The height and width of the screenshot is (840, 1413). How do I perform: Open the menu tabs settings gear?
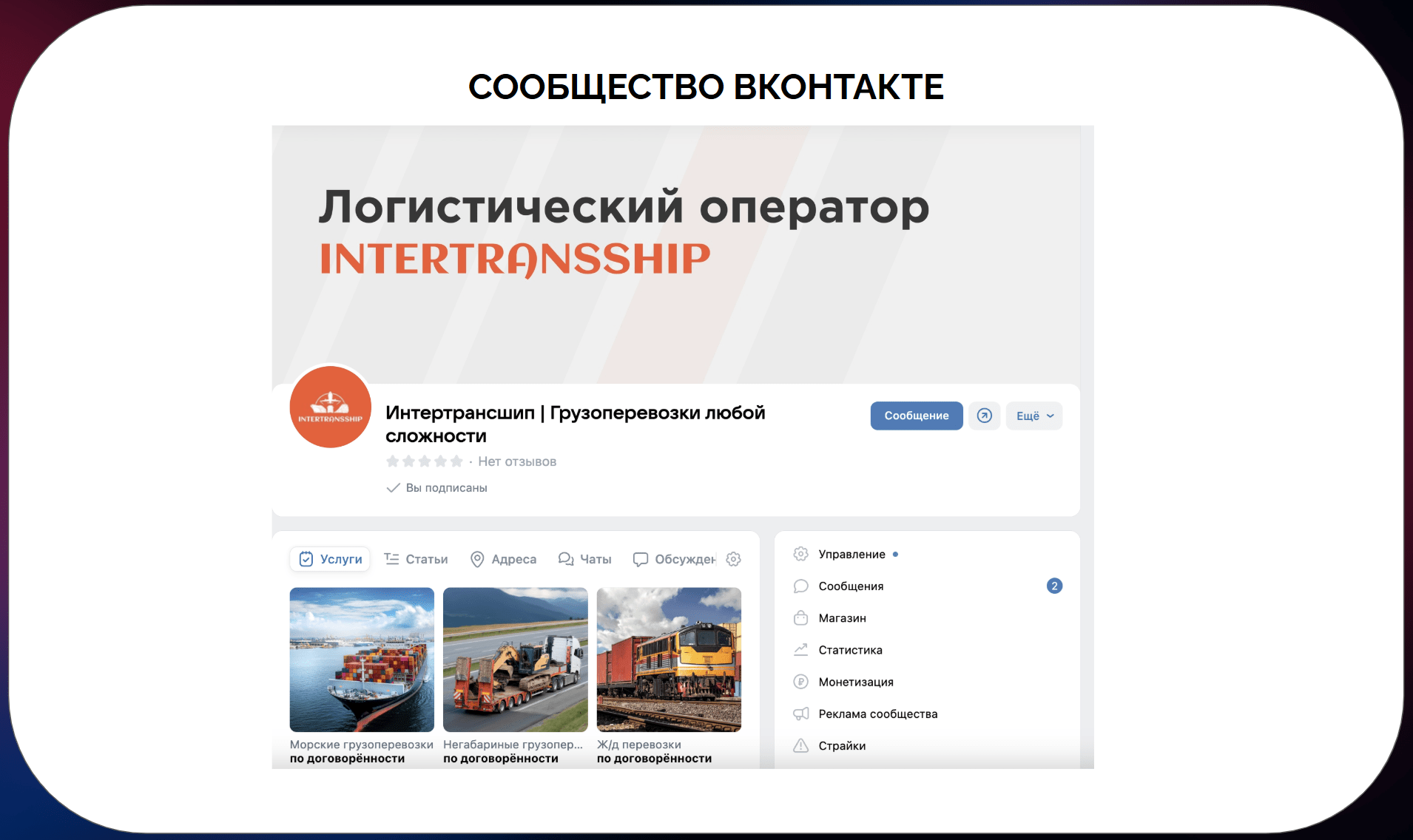(733, 559)
